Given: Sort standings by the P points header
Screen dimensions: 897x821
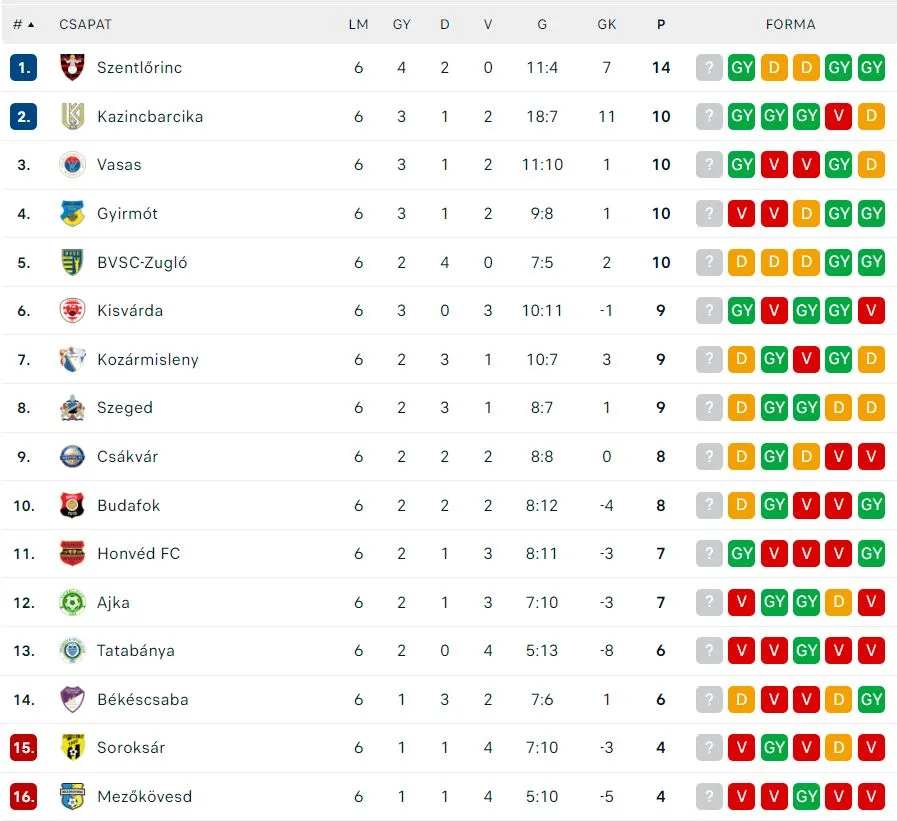Looking at the screenshot, I should tap(661, 24).
